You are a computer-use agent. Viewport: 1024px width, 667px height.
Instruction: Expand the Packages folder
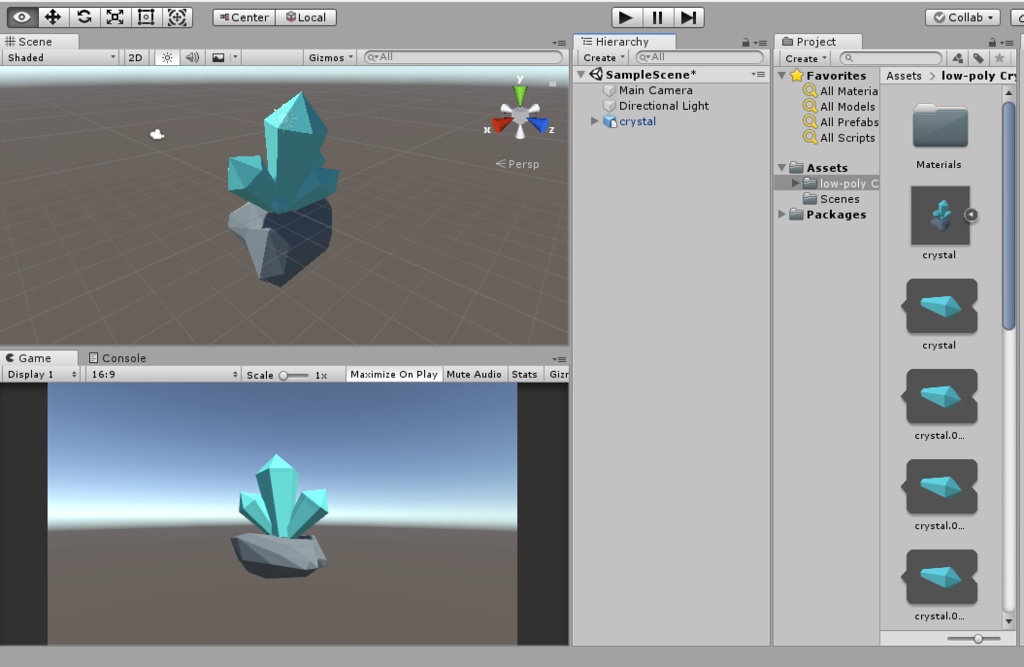point(782,214)
